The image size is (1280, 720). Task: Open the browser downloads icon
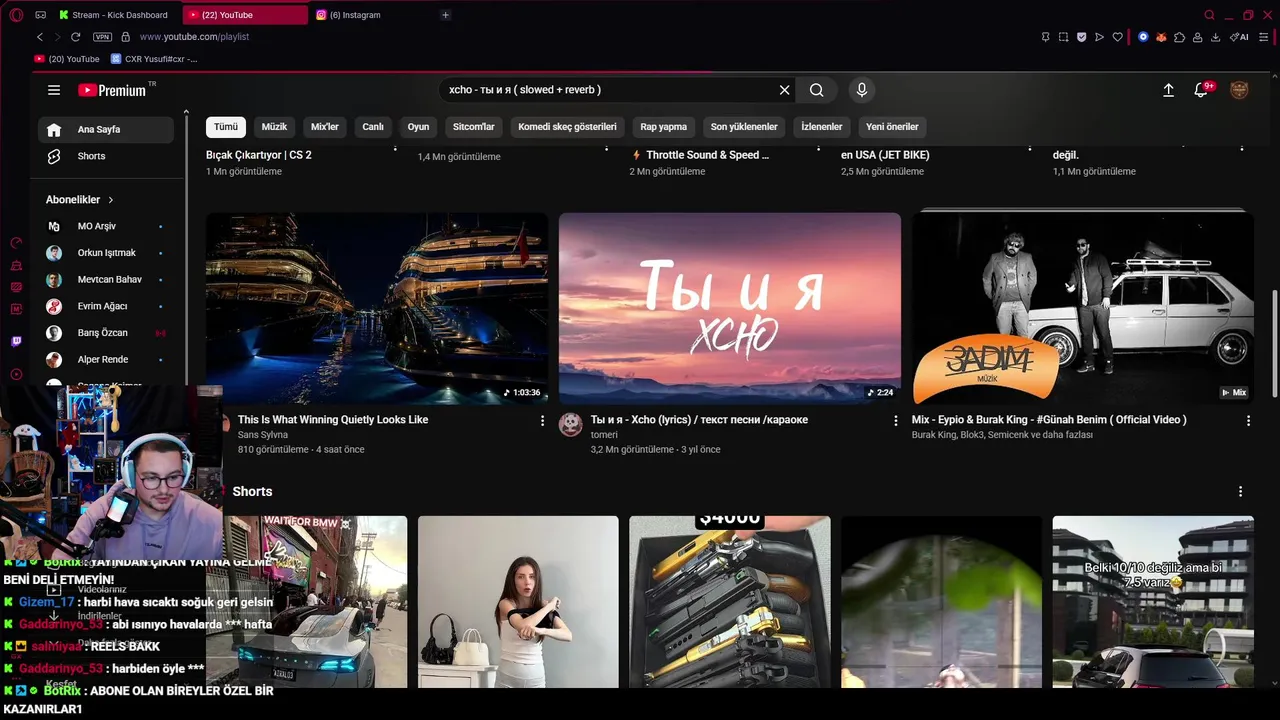[x=1215, y=37]
